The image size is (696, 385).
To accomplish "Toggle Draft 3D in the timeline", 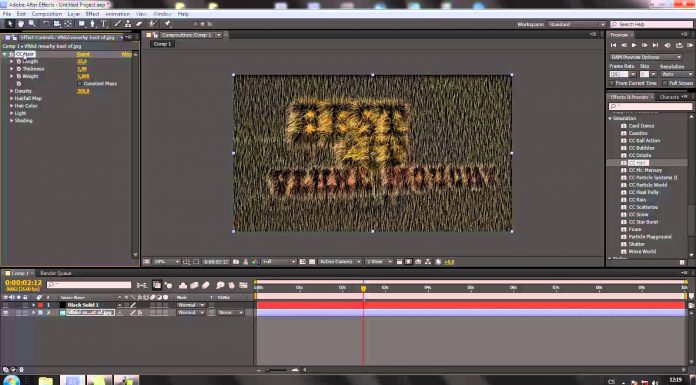I will 169,285.
